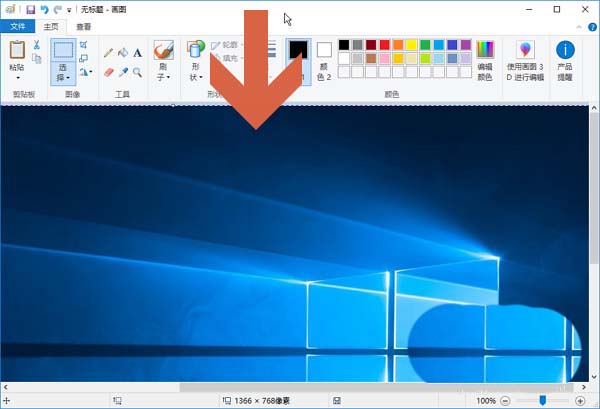Pick the rose pink color swatch
This screenshot has height=409, width=600.
pos(385,59)
